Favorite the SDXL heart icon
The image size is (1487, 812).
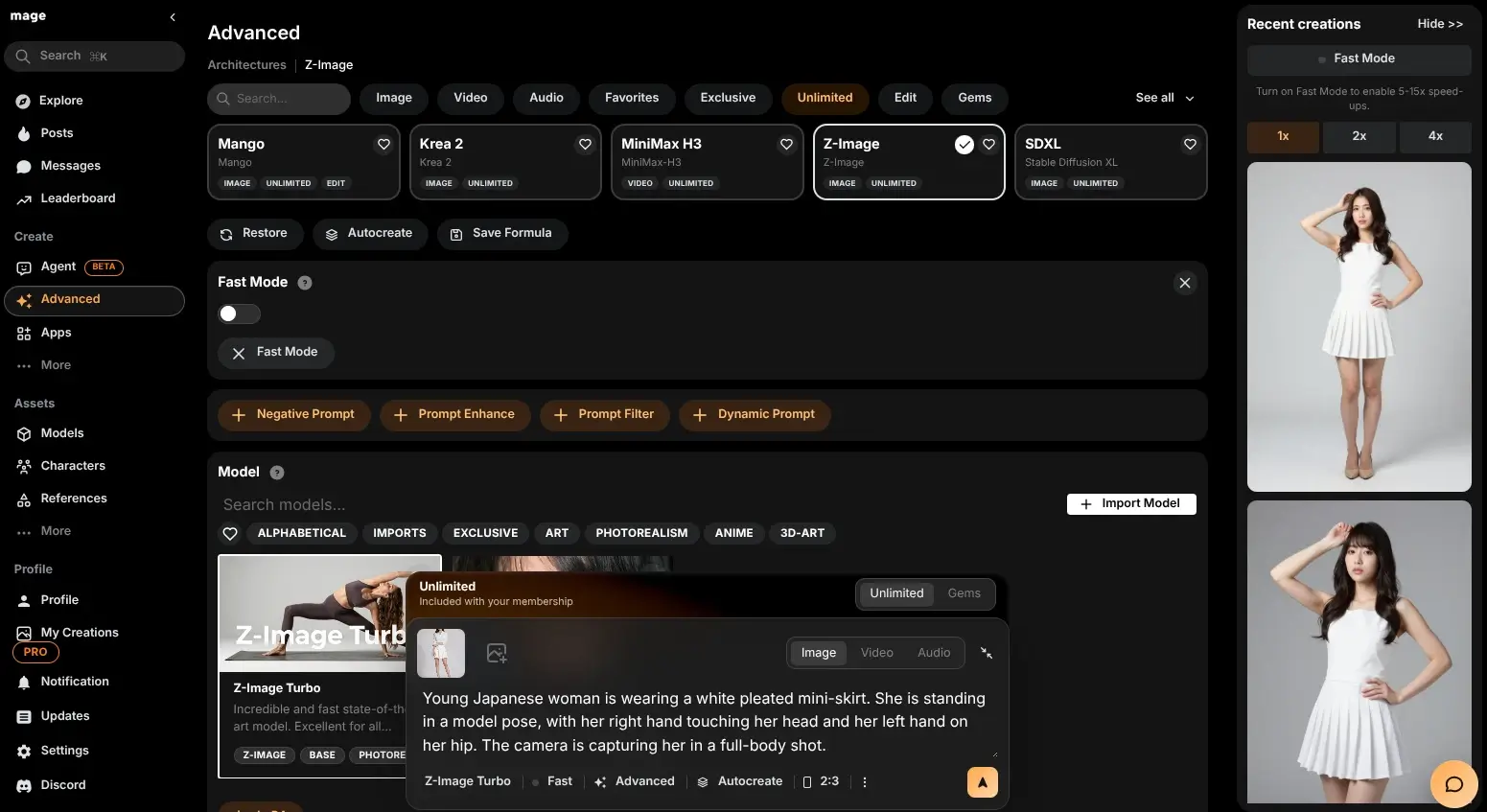pos(1190,145)
